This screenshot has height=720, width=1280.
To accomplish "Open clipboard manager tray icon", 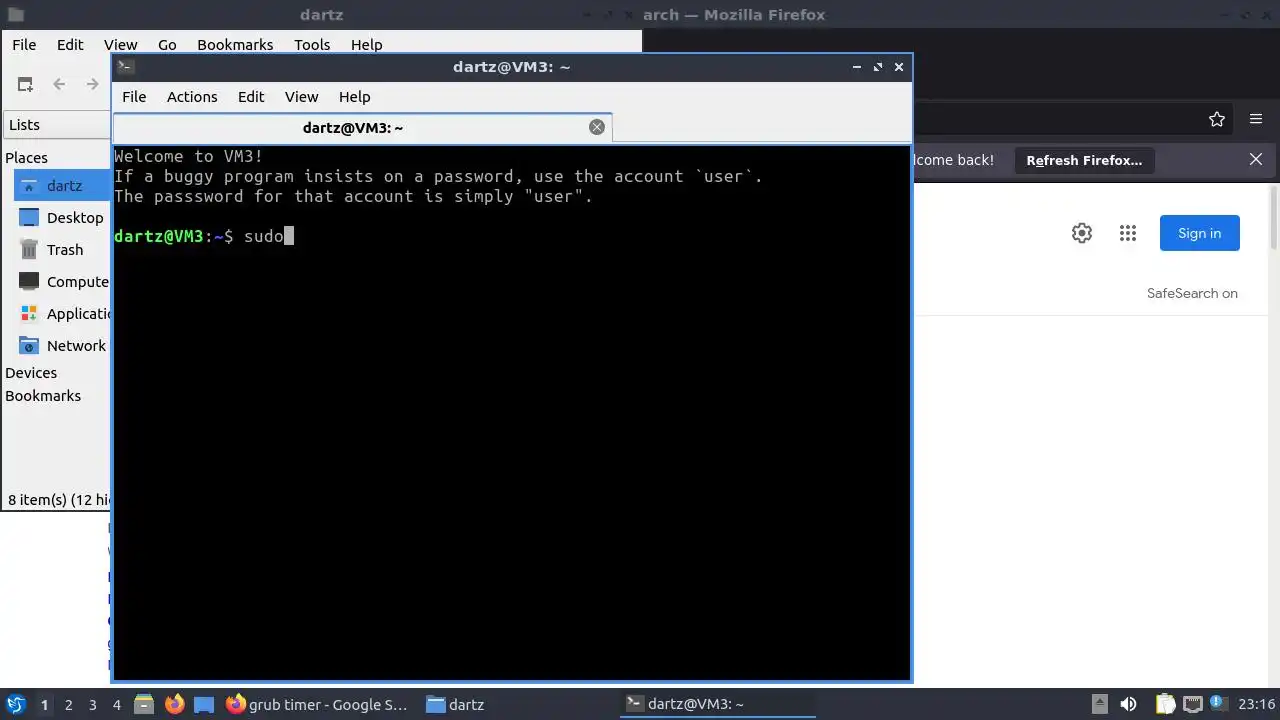I will coord(1166,704).
